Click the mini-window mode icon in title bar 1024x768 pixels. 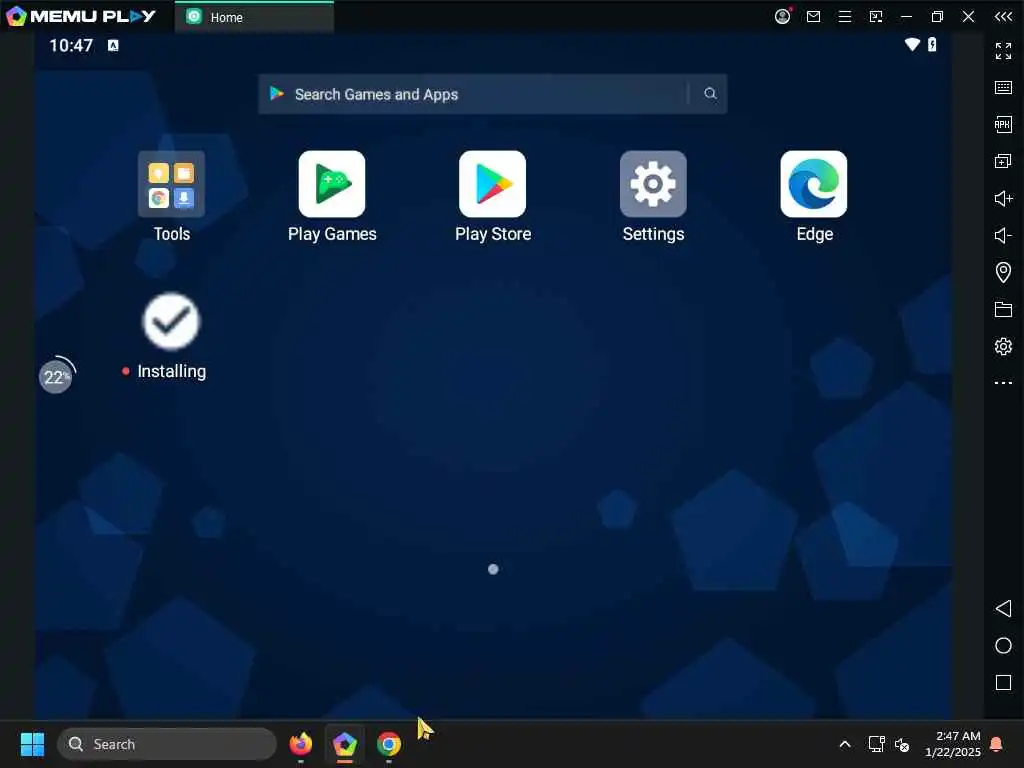click(x=876, y=16)
